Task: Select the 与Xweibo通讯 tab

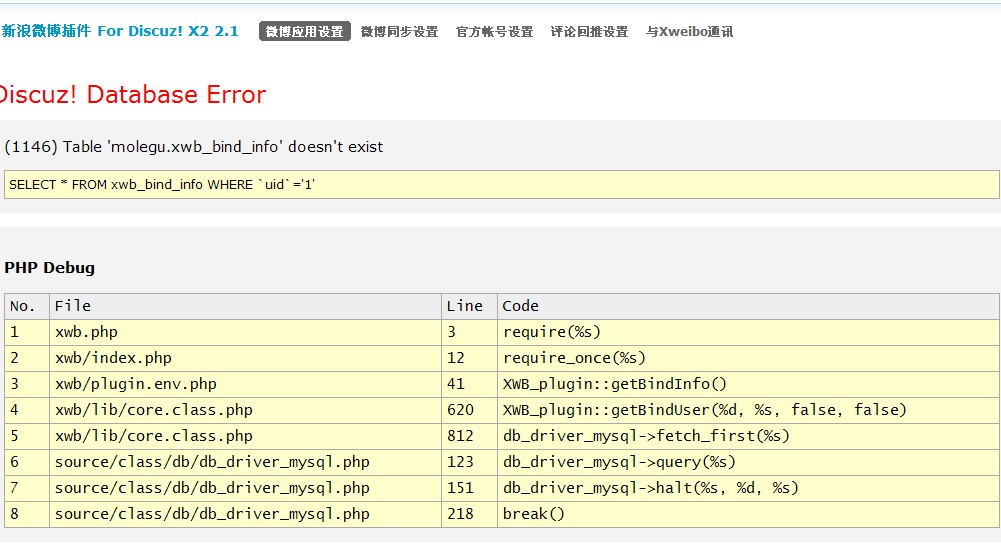Action: tap(689, 31)
